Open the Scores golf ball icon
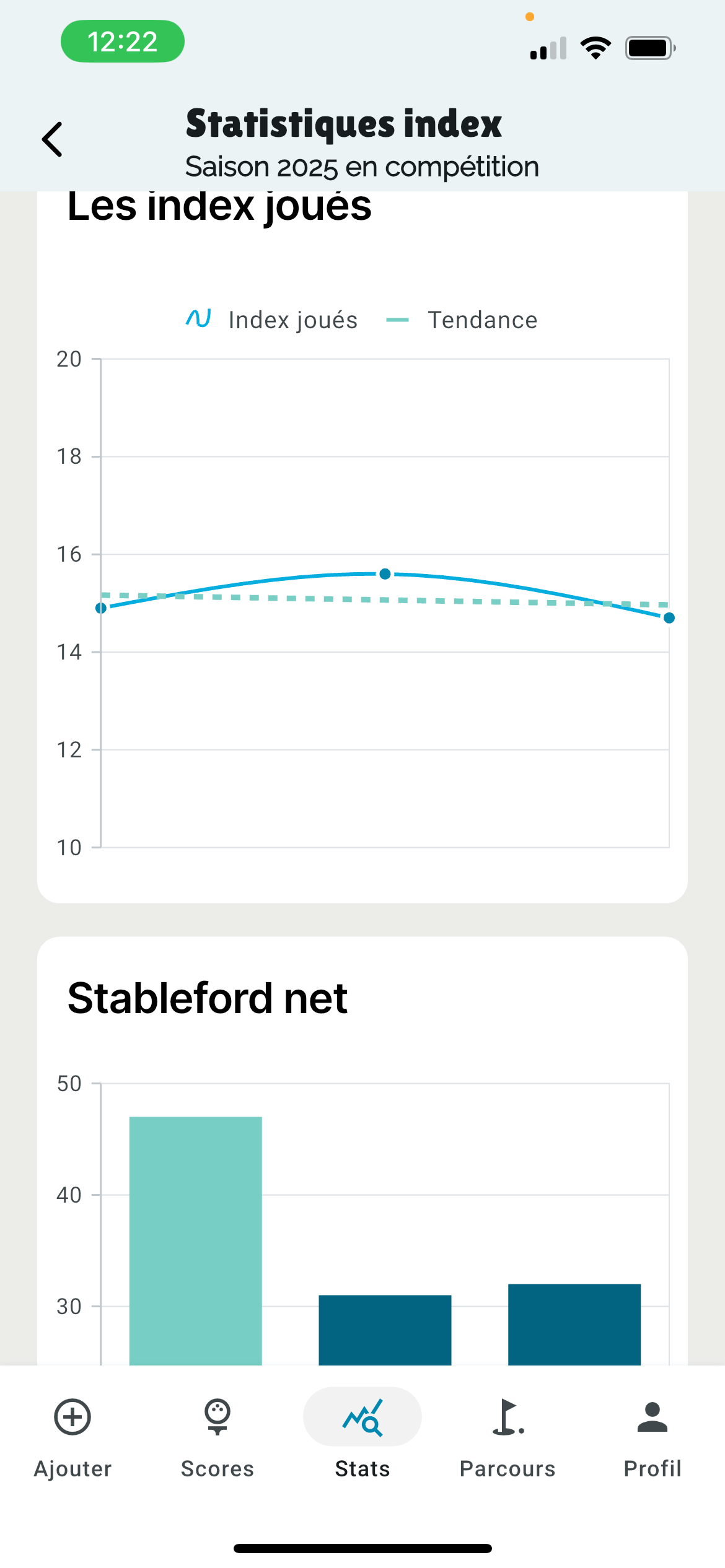This screenshot has height=1568, width=725. tap(217, 1417)
